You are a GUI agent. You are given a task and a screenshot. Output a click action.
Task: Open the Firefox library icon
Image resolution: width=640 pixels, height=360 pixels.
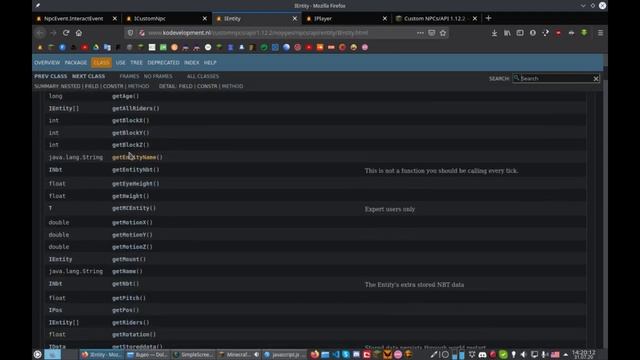pyautogui.click(x=507, y=33)
